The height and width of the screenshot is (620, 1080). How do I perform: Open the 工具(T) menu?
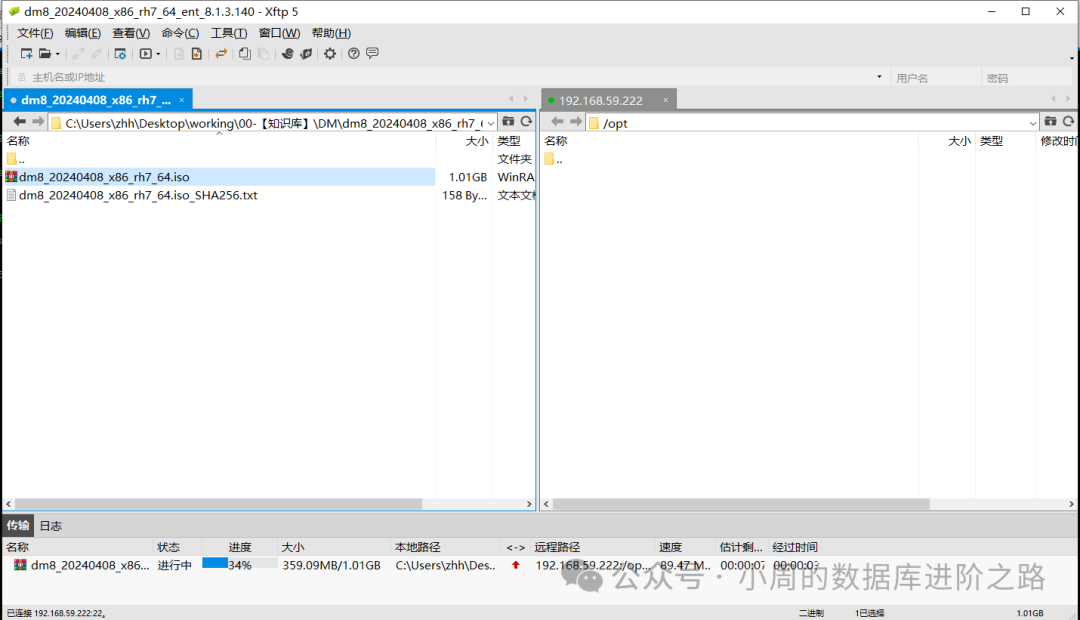pos(229,33)
